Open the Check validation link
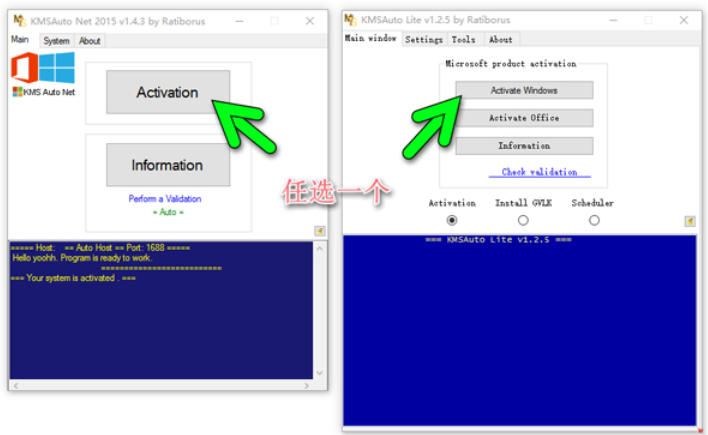 (x=540, y=172)
